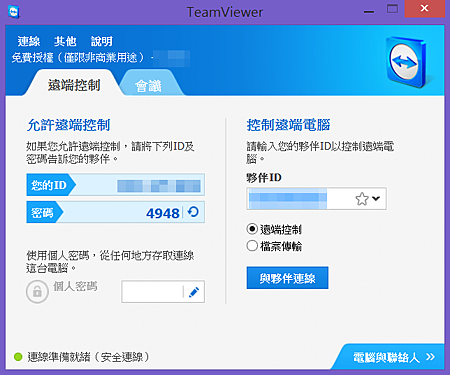Screen dimensions: 450x375
Task: Click the TeamViewer logo in the header
Action: coord(407,62)
